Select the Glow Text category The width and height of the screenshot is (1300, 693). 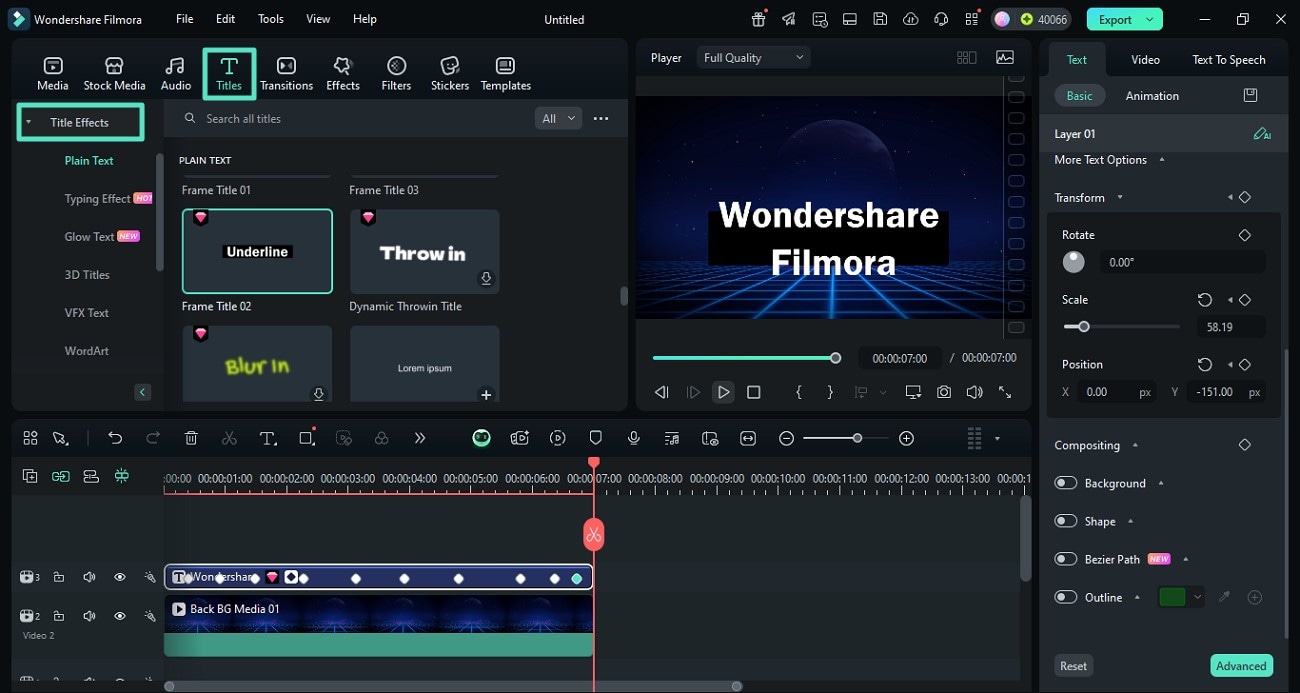pos(90,237)
